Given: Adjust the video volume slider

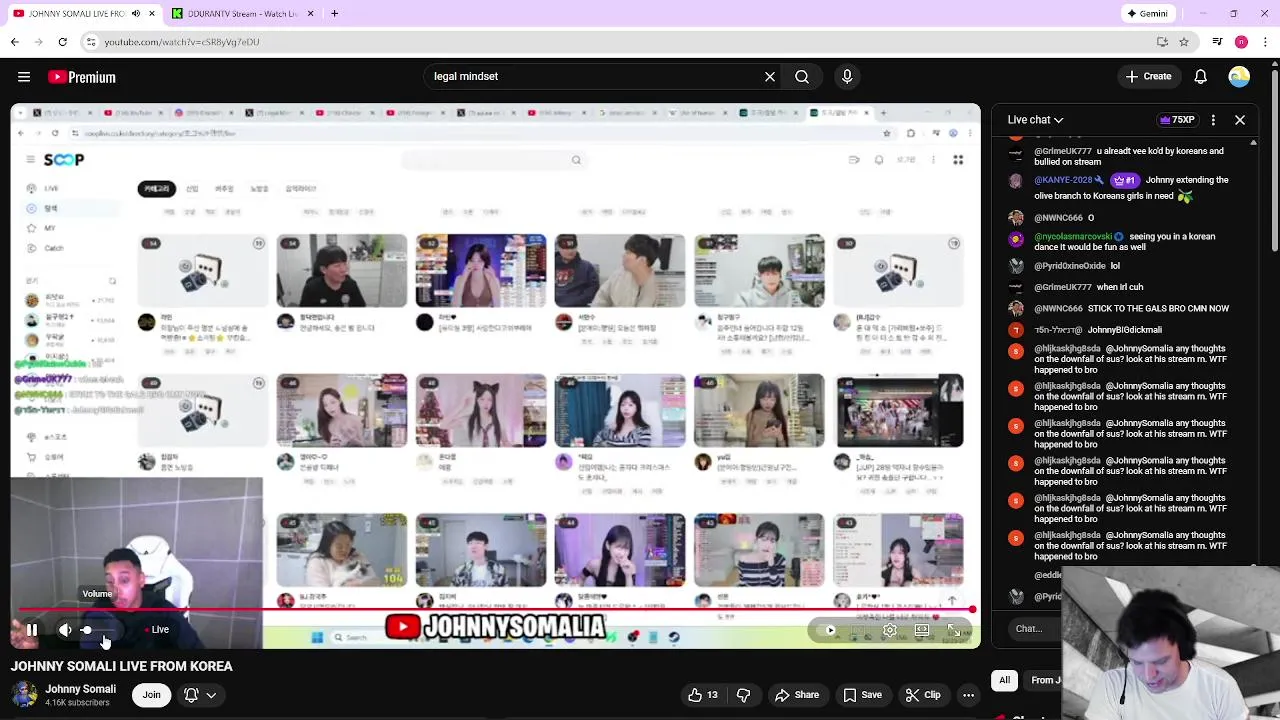Looking at the screenshot, I should coord(100,630).
